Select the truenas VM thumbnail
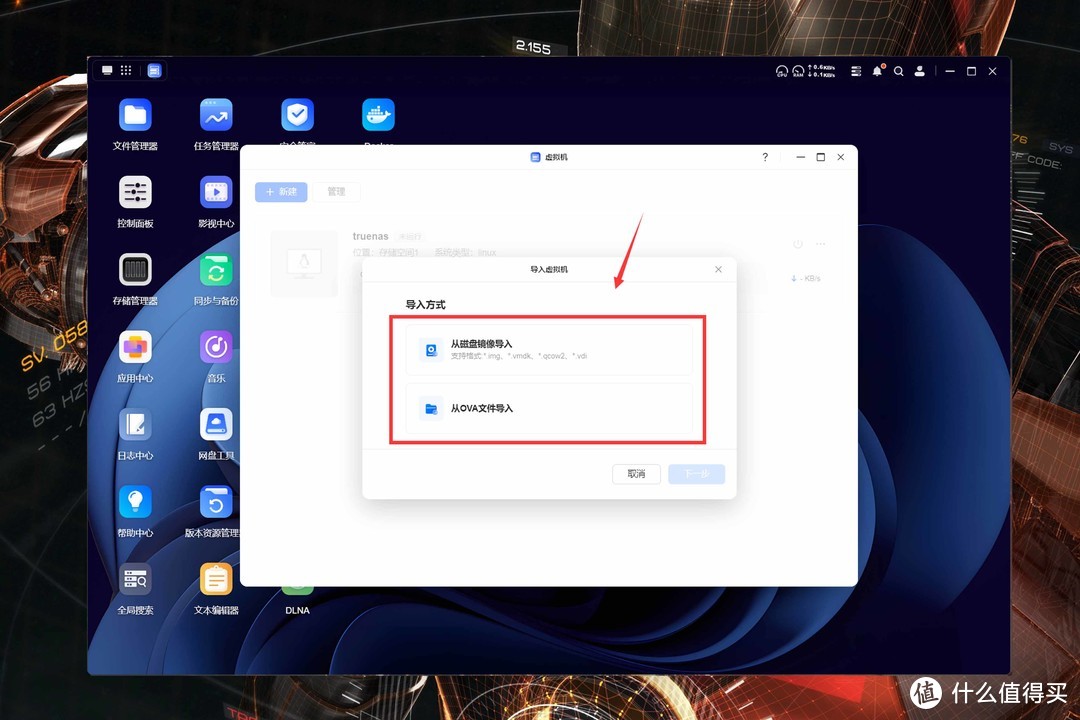This screenshot has height=720, width=1080. [306, 263]
